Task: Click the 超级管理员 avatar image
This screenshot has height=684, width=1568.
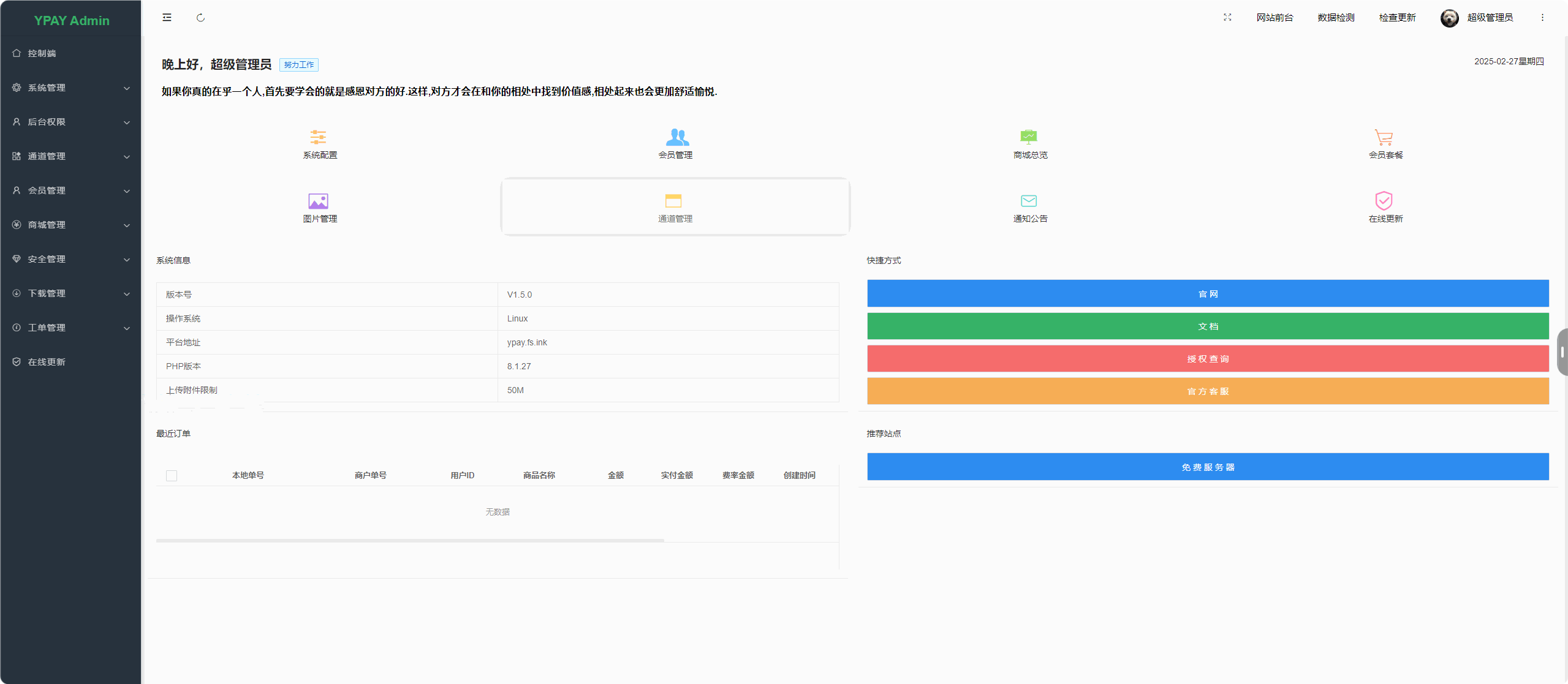Action: 1449,17
